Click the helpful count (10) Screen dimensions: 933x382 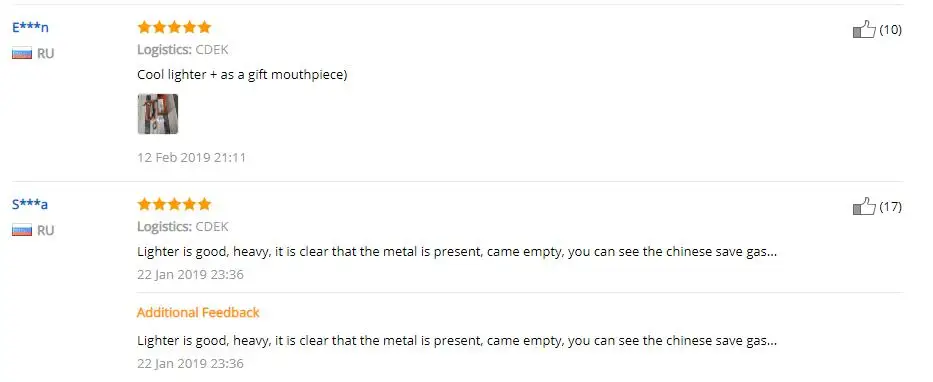pos(891,30)
